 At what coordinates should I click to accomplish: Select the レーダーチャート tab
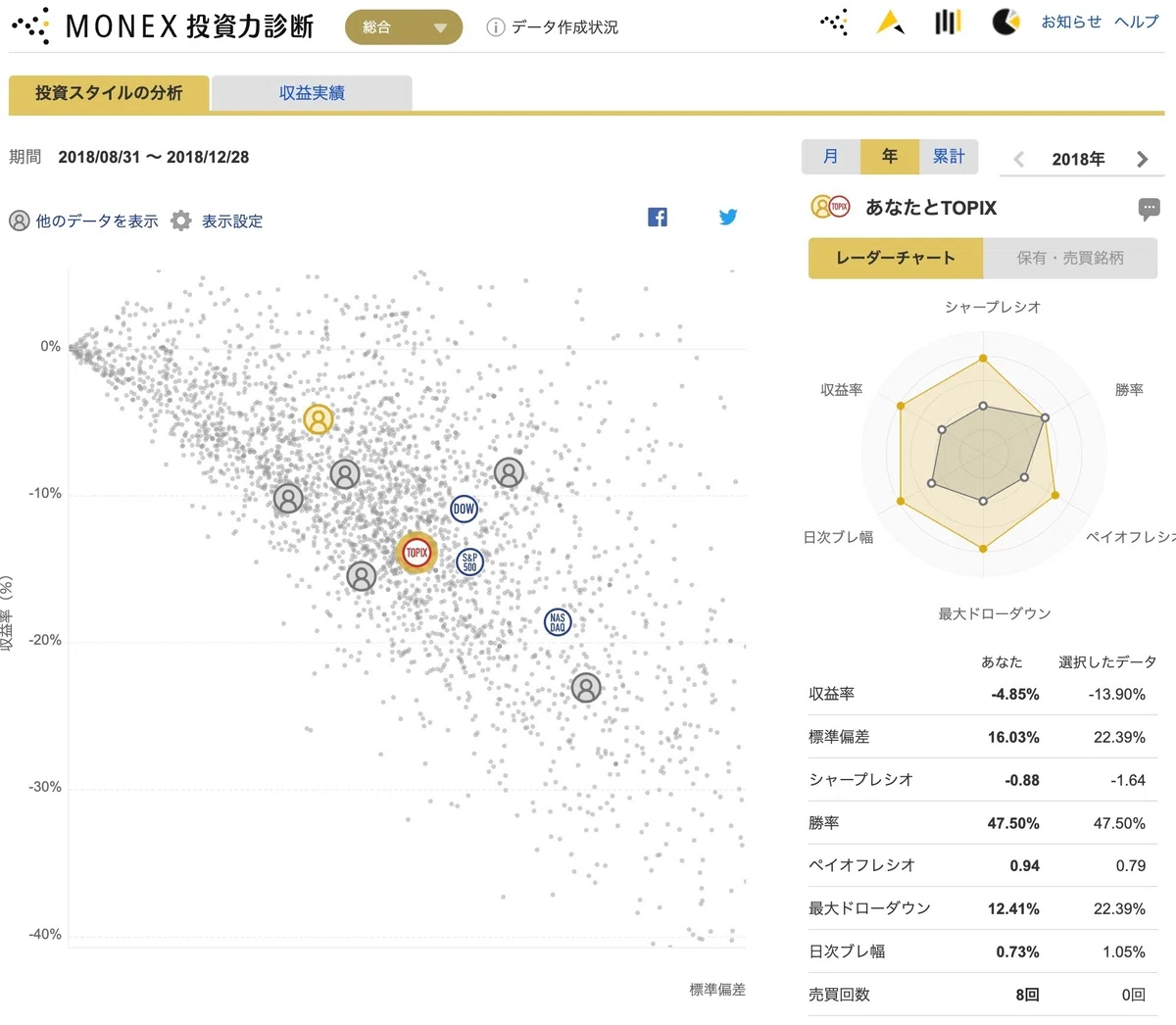pos(896,258)
